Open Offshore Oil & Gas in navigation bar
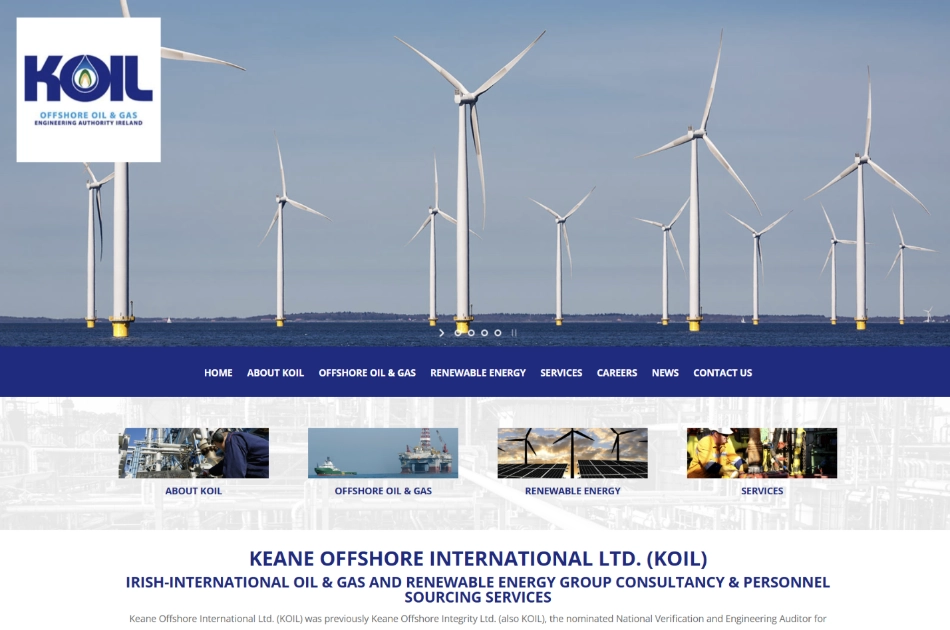Screen dimensions: 950x630 tap(367, 373)
